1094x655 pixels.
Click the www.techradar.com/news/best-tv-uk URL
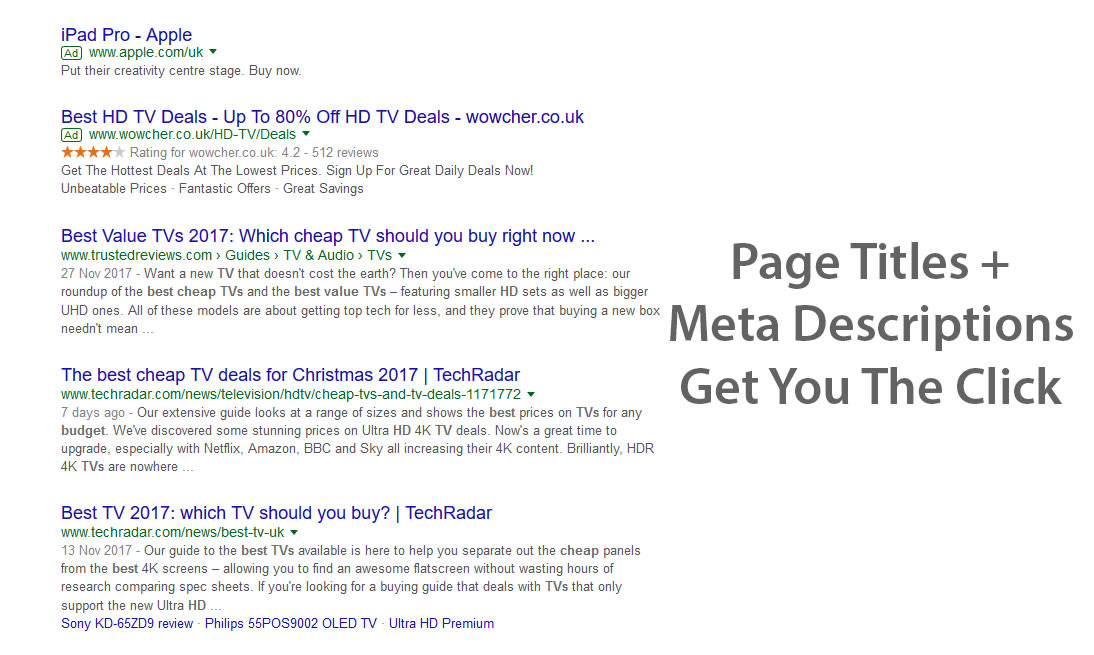(x=172, y=532)
